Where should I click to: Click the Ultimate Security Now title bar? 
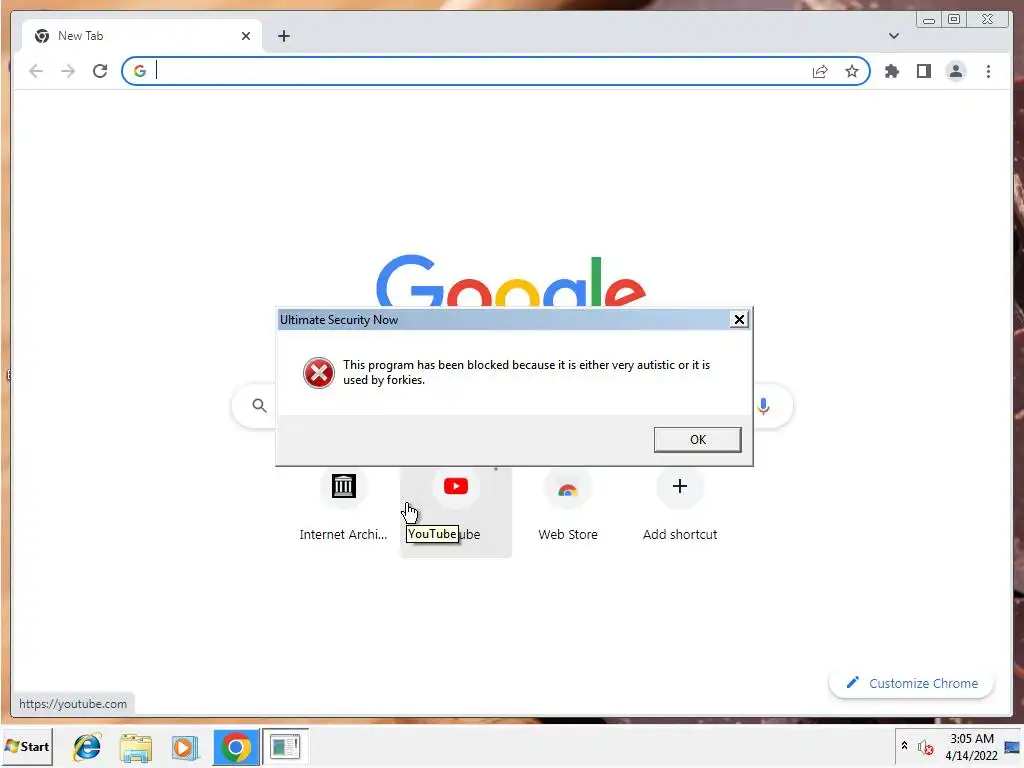coord(503,319)
